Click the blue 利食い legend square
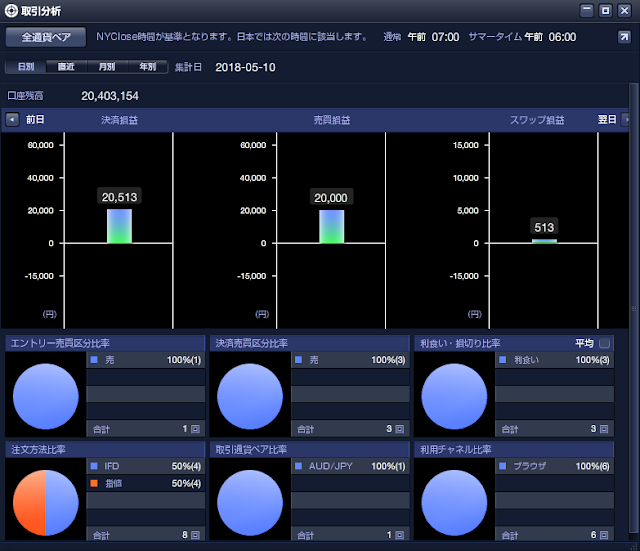The width and height of the screenshot is (640, 551). point(503,360)
